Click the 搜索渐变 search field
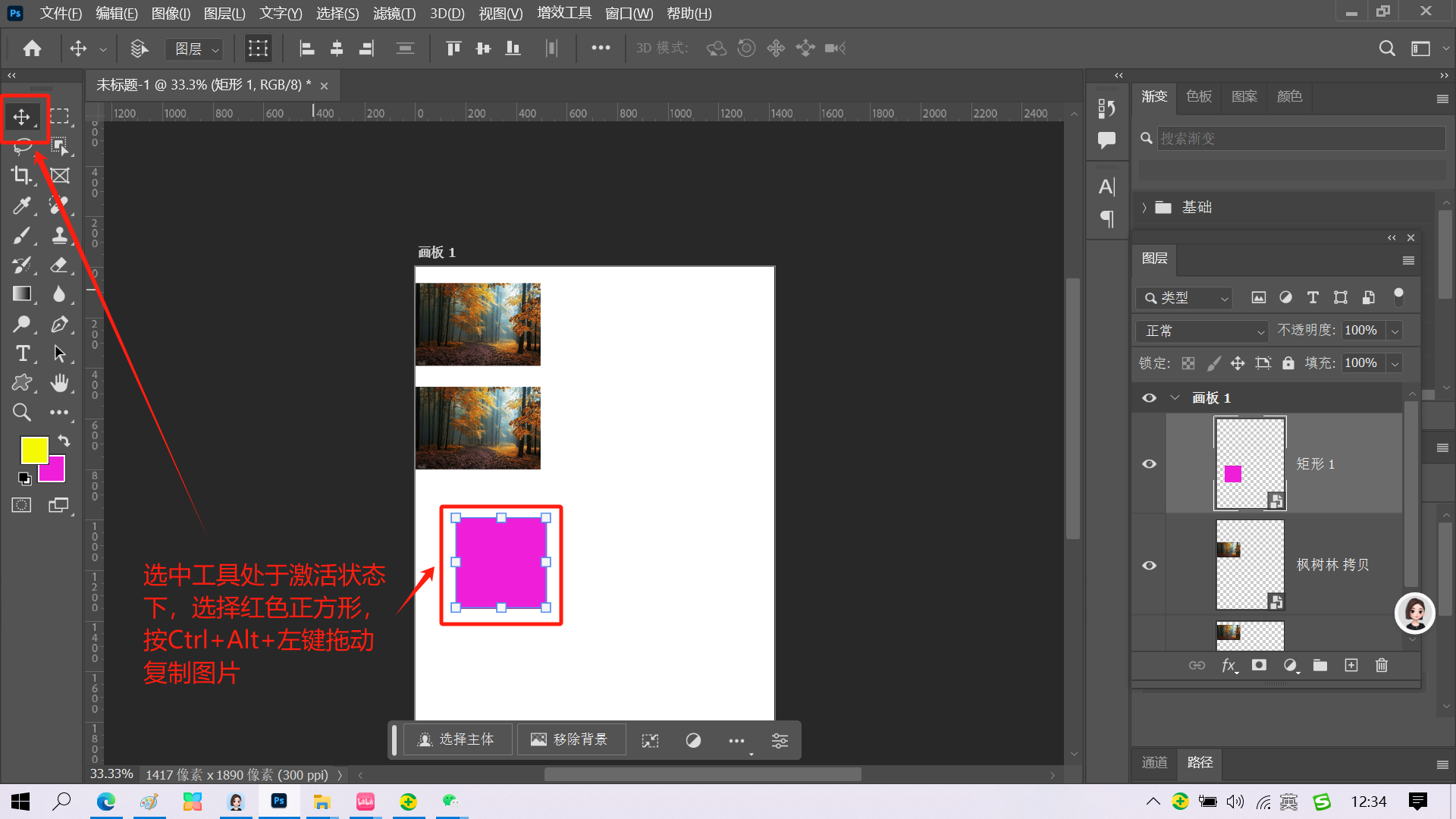1456x819 pixels. pos(1300,139)
